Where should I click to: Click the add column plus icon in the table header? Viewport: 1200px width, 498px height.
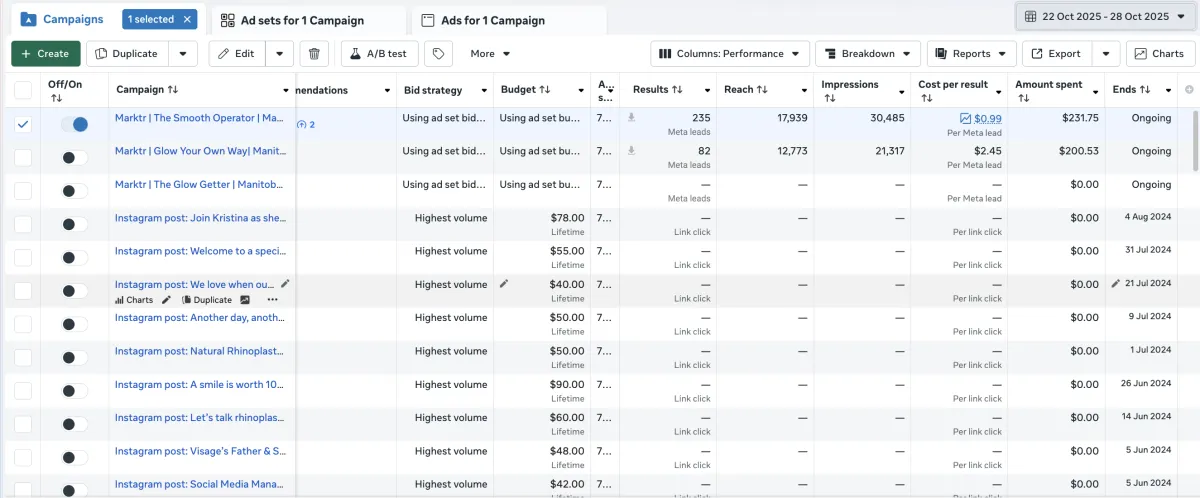click(x=1189, y=90)
